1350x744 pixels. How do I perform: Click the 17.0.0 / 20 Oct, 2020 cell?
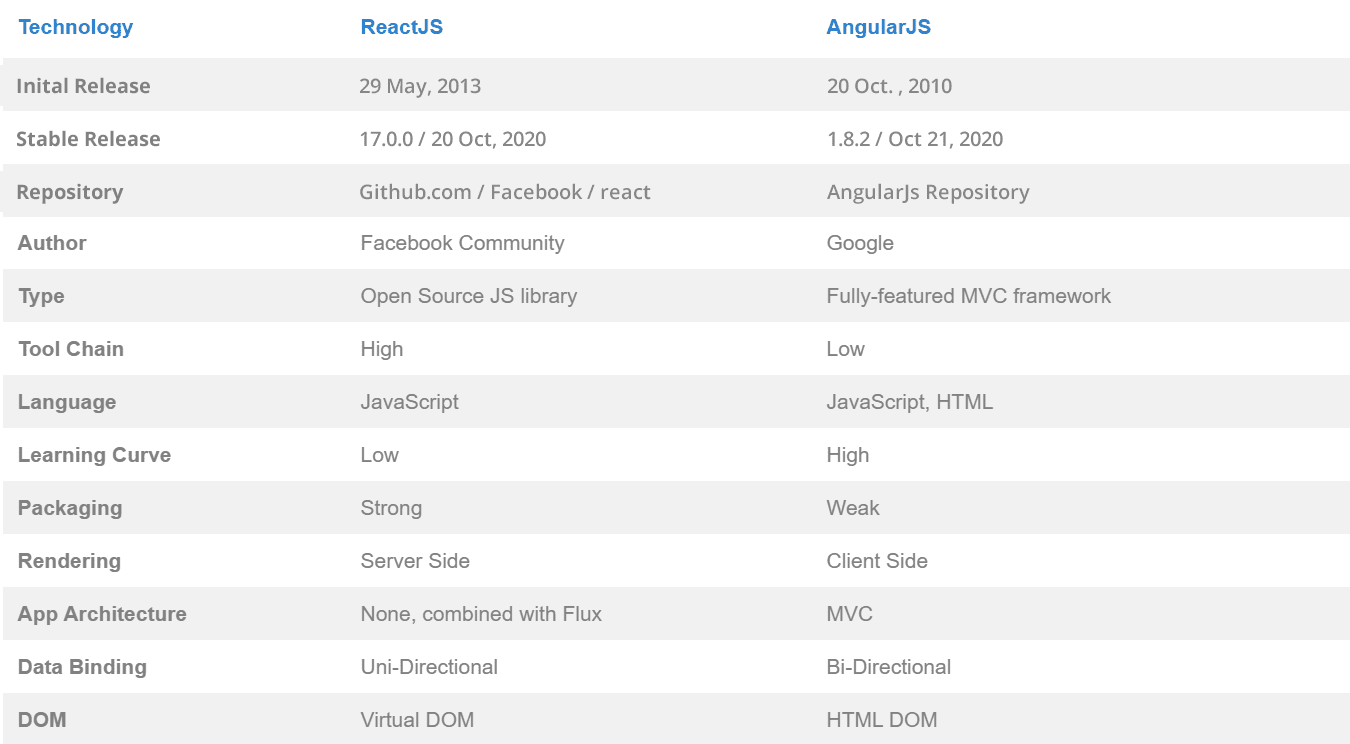[x=452, y=139]
